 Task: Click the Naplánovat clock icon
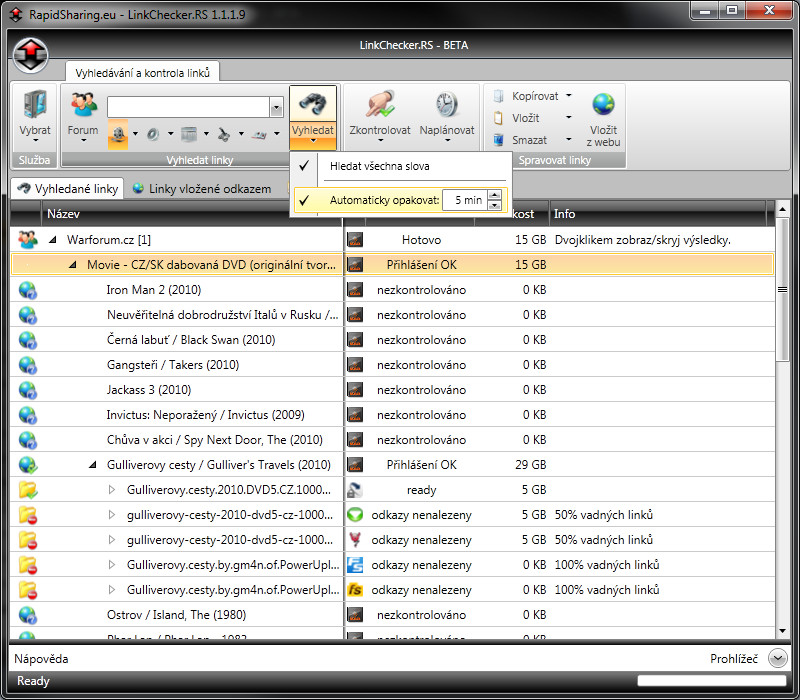pyautogui.click(x=447, y=104)
